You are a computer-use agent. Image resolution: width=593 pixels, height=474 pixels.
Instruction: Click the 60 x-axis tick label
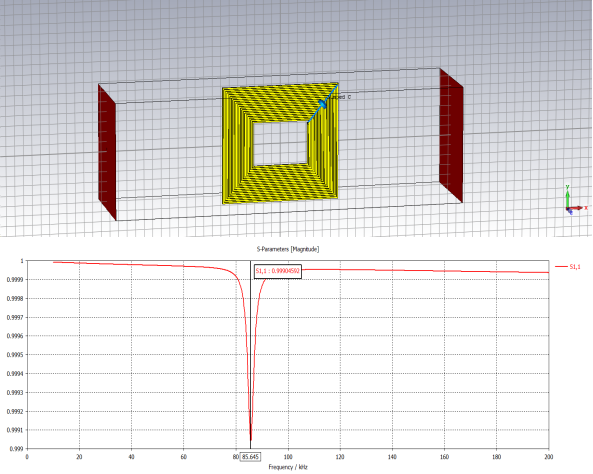click(183, 457)
